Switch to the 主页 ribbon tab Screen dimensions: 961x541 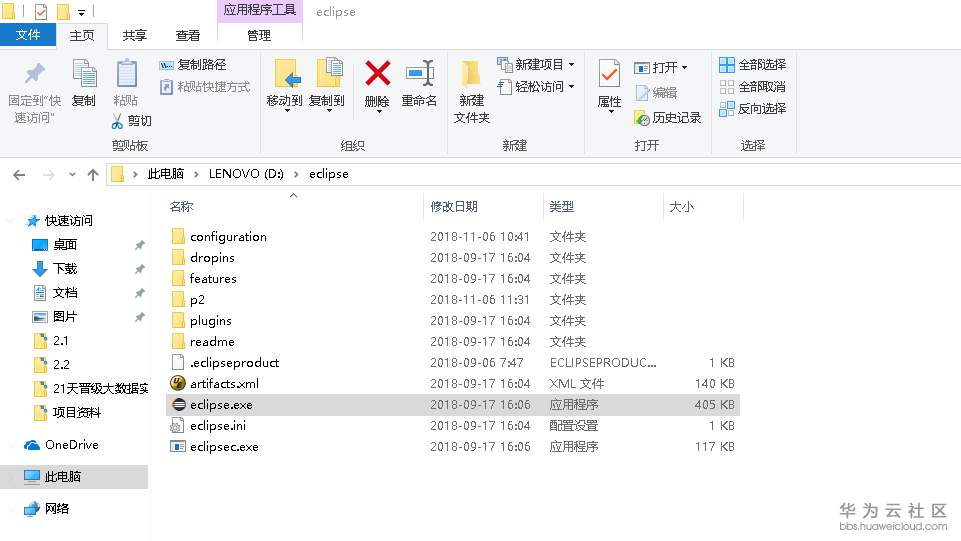point(82,36)
